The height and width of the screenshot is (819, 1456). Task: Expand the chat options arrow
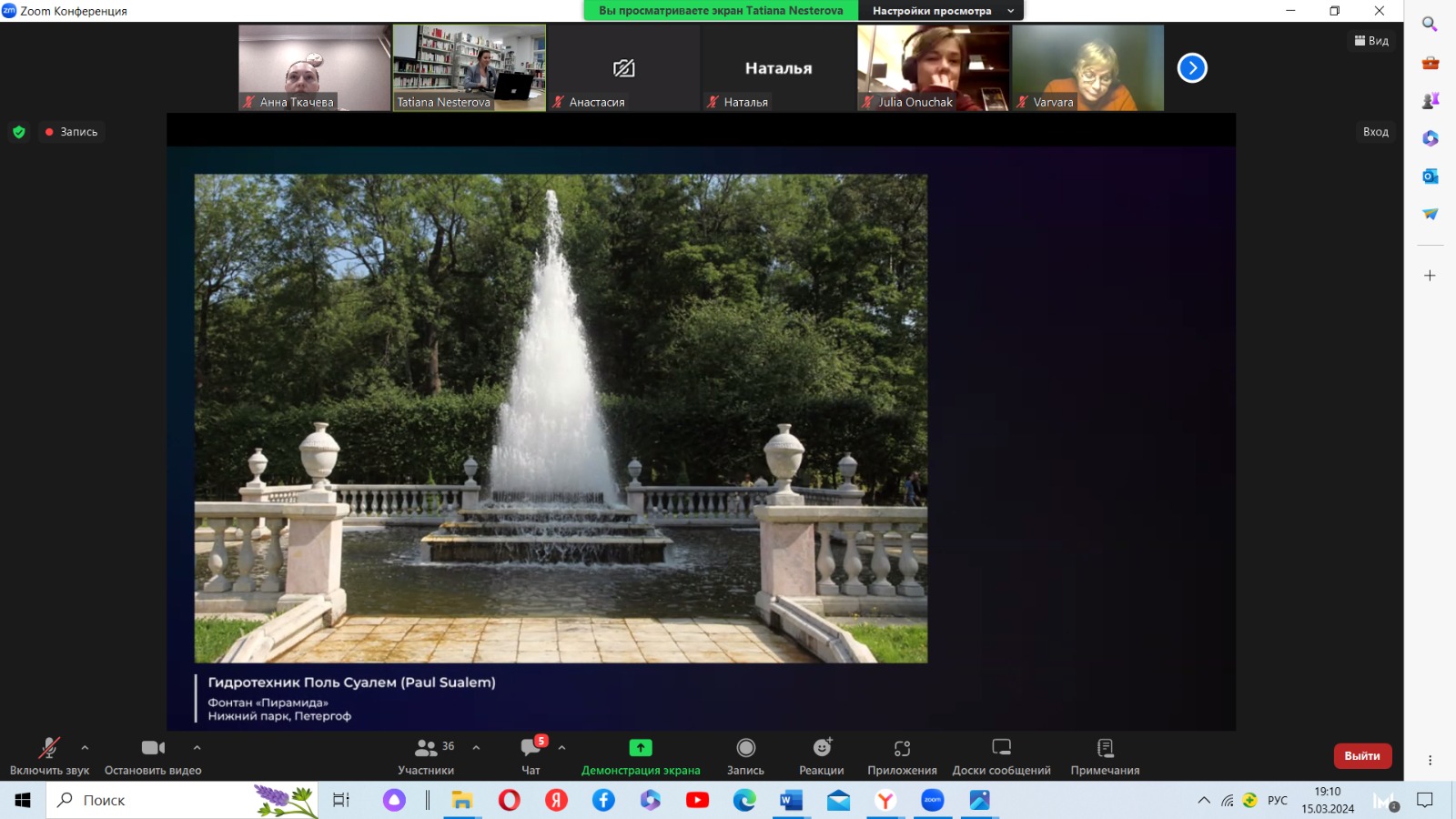coord(561,747)
